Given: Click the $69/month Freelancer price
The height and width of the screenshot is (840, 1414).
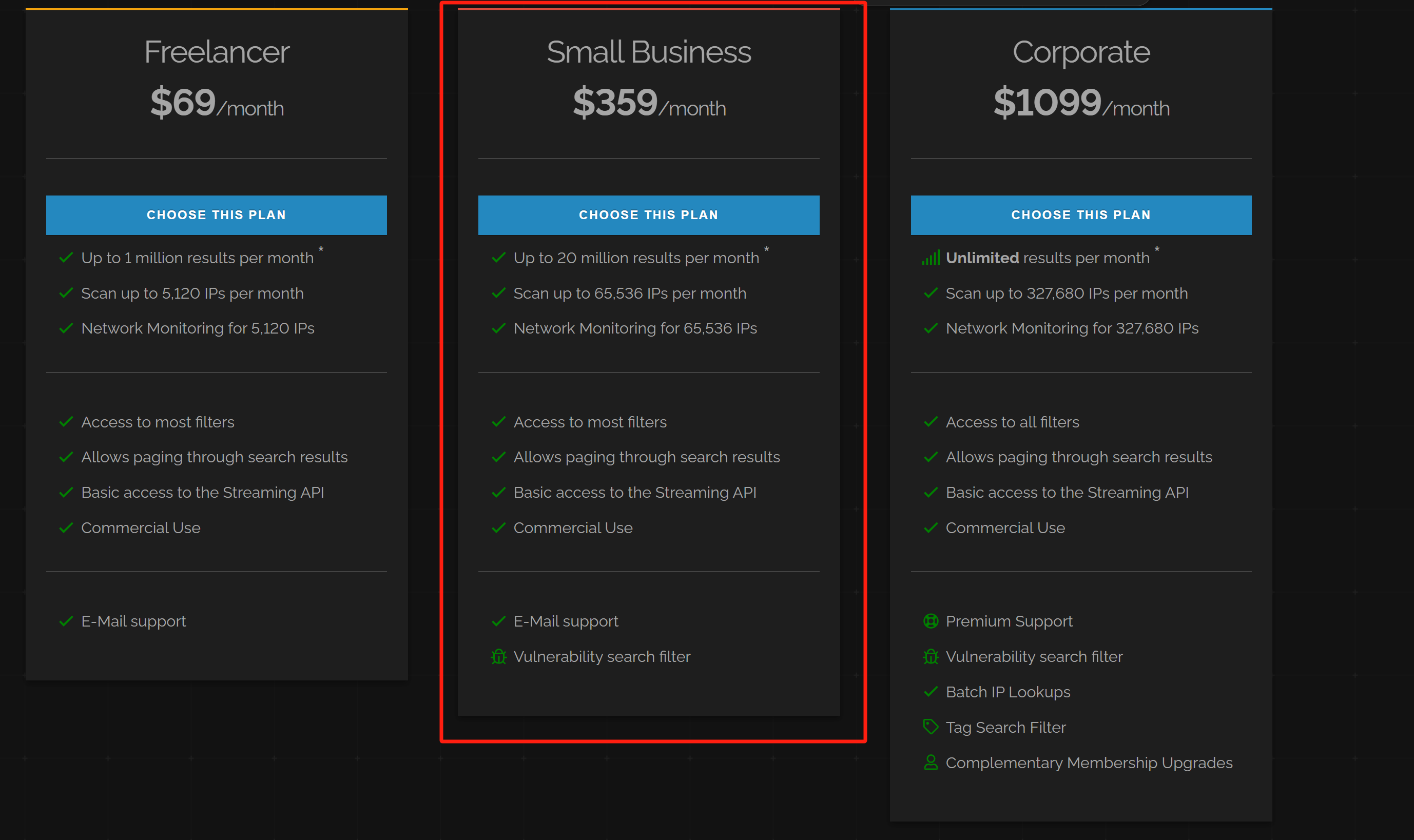Looking at the screenshot, I should tap(216, 103).
